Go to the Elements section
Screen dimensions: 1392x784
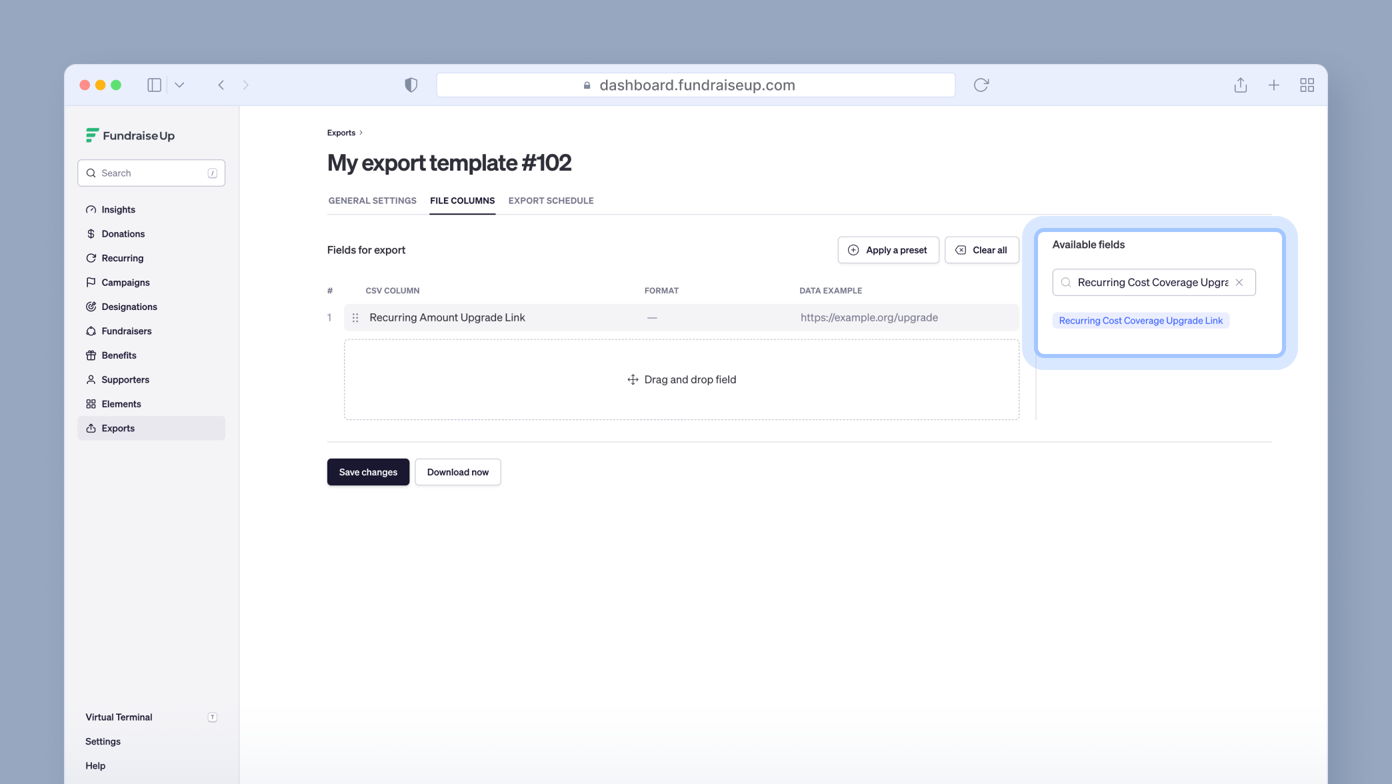(118, 403)
